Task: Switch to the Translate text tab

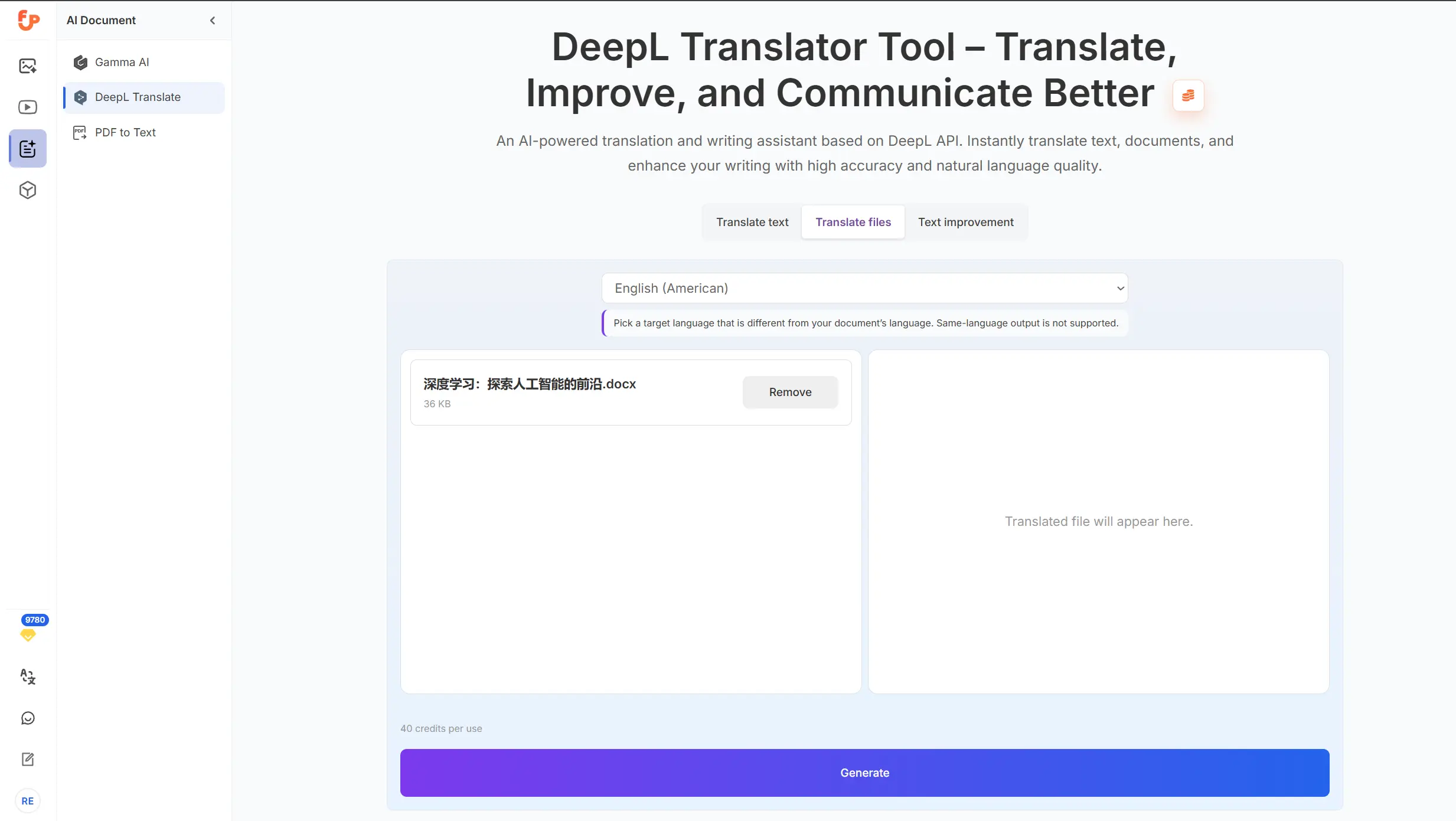Action: pyautogui.click(x=752, y=222)
